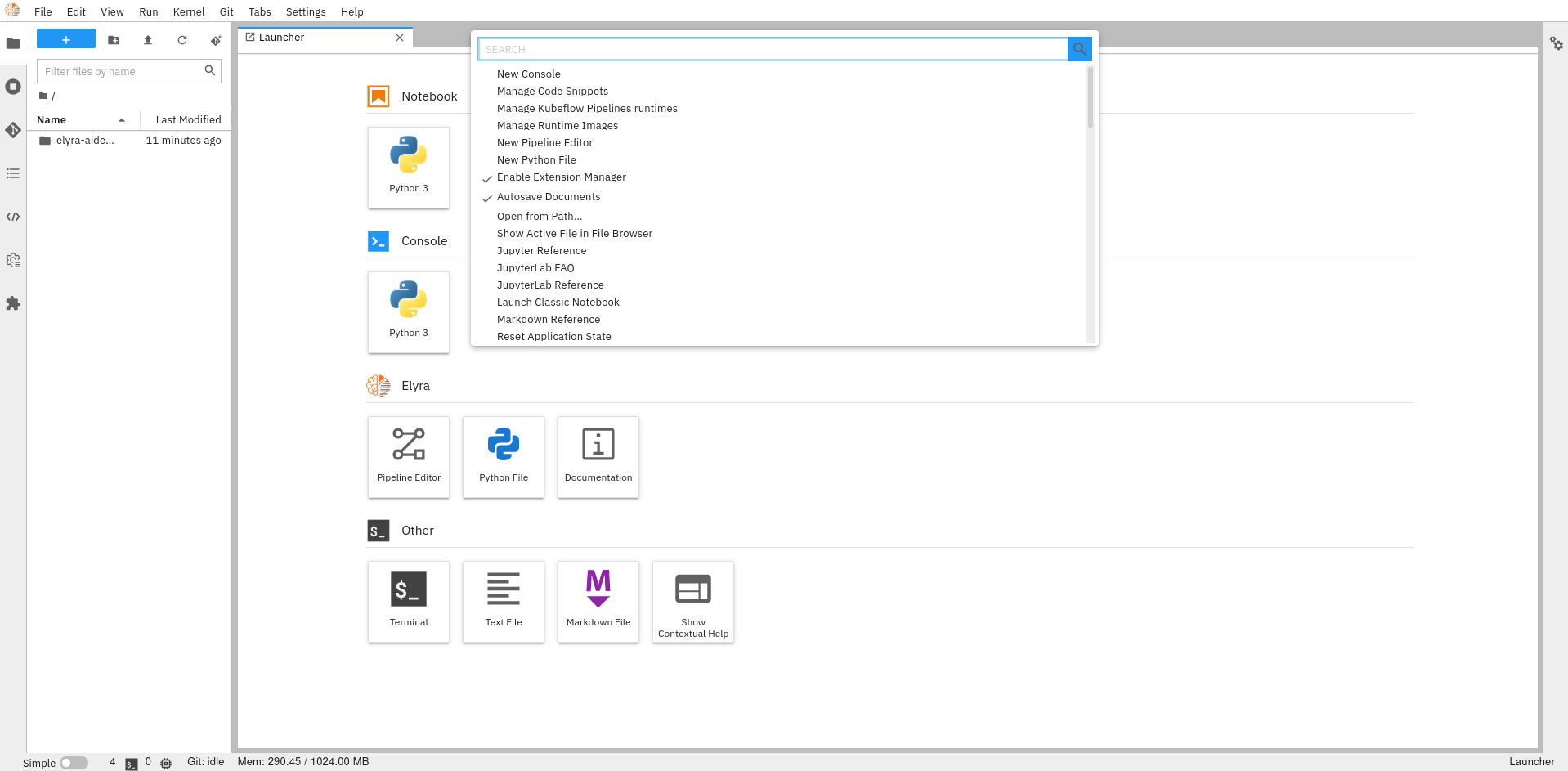
Task: Click the memory usage status item
Action: [303, 762]
